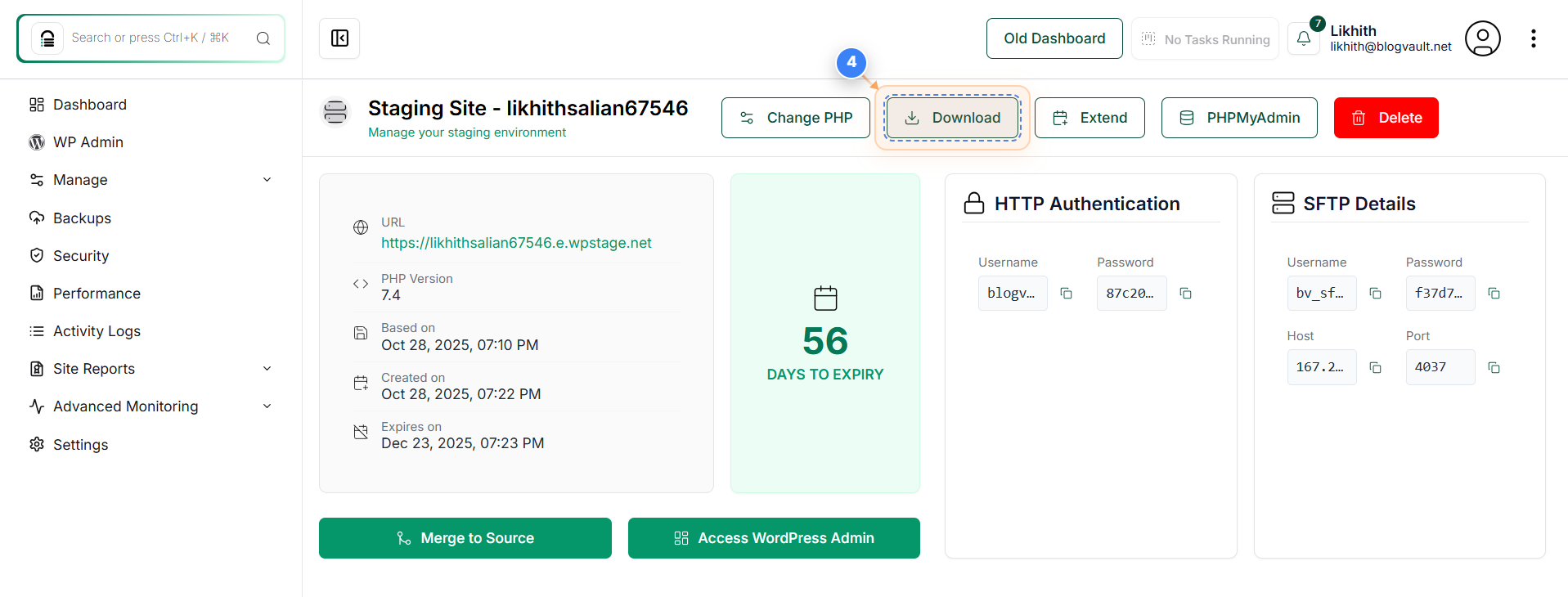Image resolution: width=1568 pixels, height=597 pixels.
Task: Click the No Tasks Running indicator
Action: point(1205,38)
